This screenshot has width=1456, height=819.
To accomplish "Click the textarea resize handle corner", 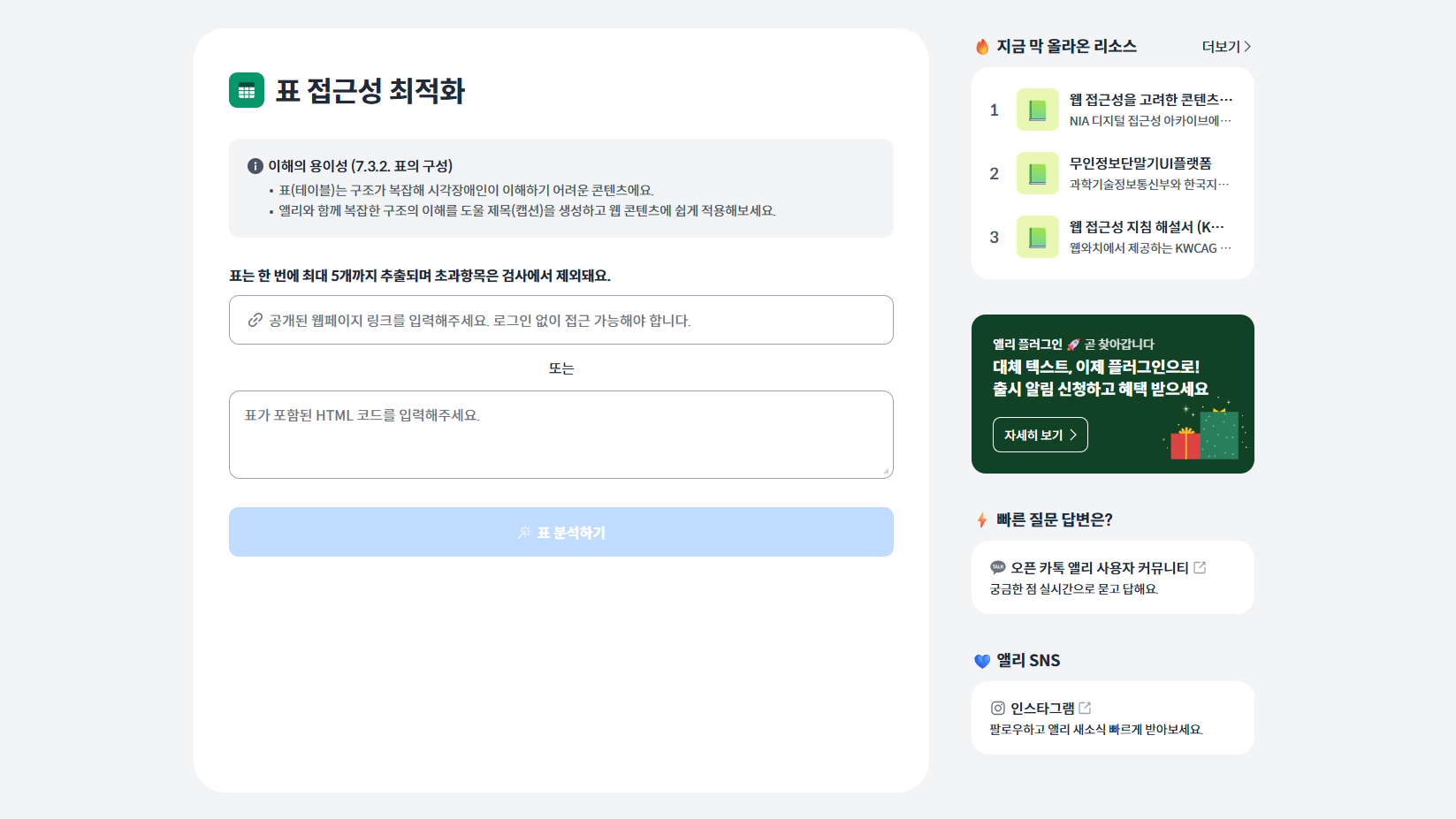I will [886, 472].
